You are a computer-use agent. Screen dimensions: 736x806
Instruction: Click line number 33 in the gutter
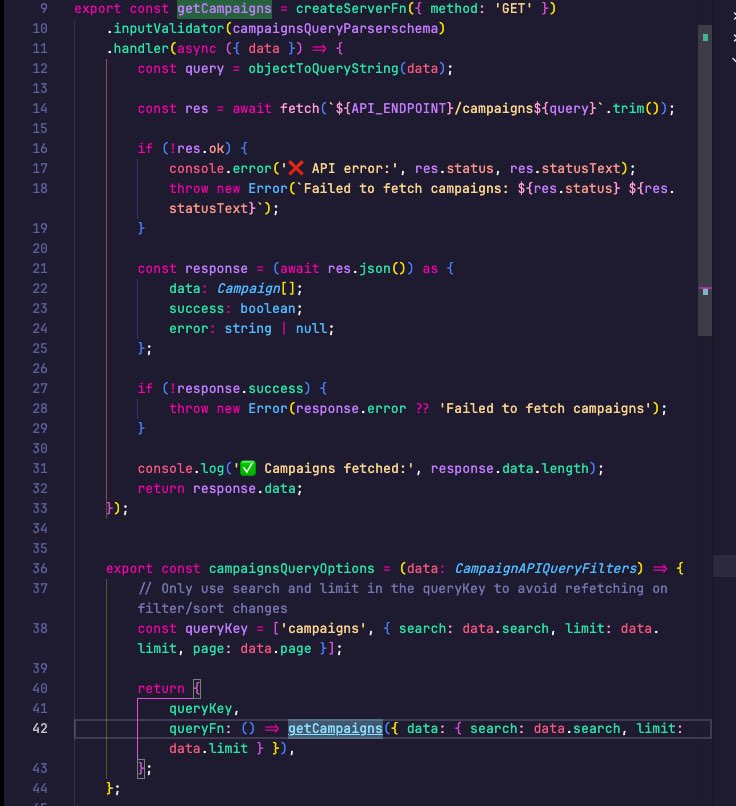tap(40, 508)
